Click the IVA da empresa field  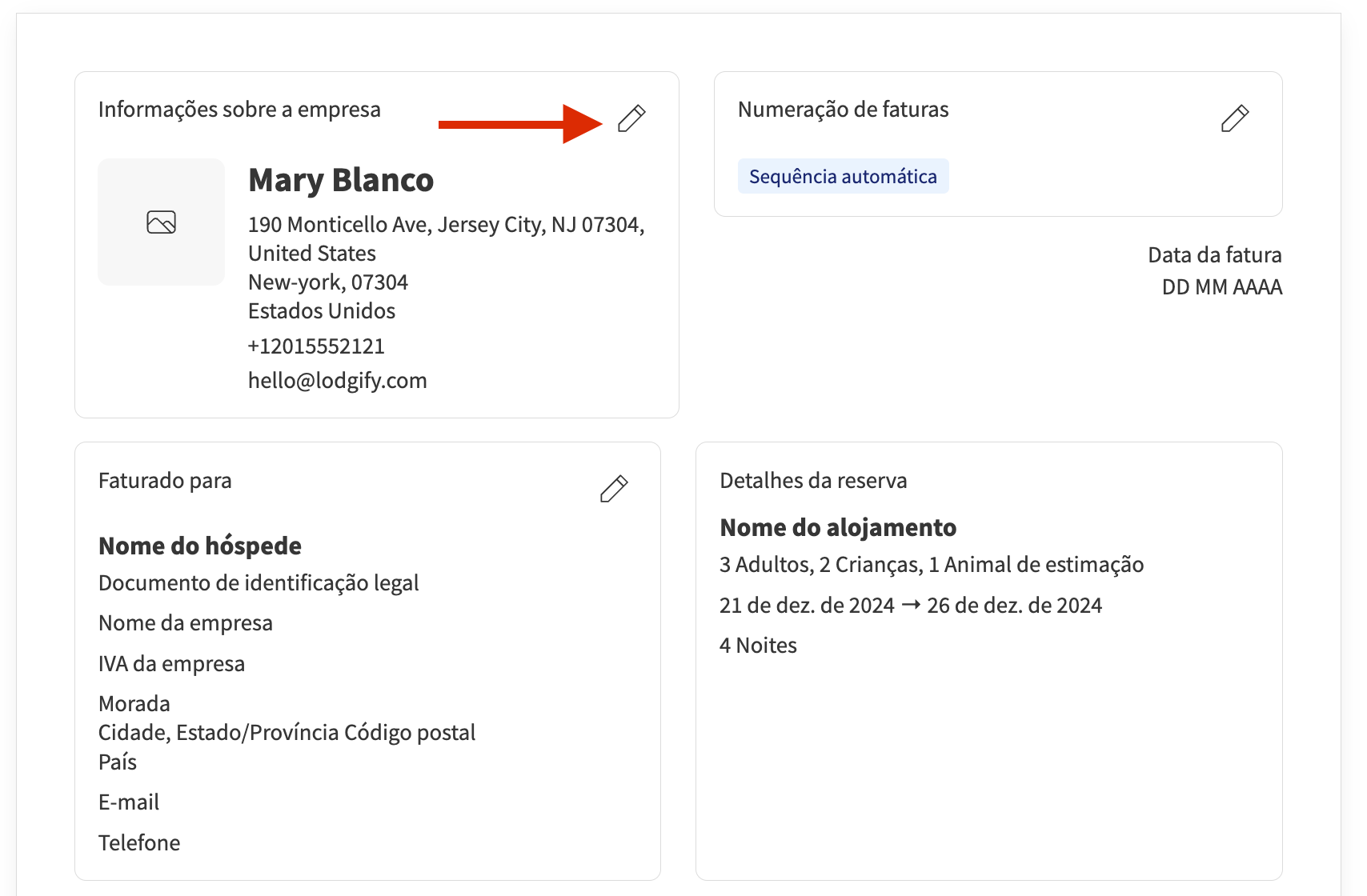(171, 664)
